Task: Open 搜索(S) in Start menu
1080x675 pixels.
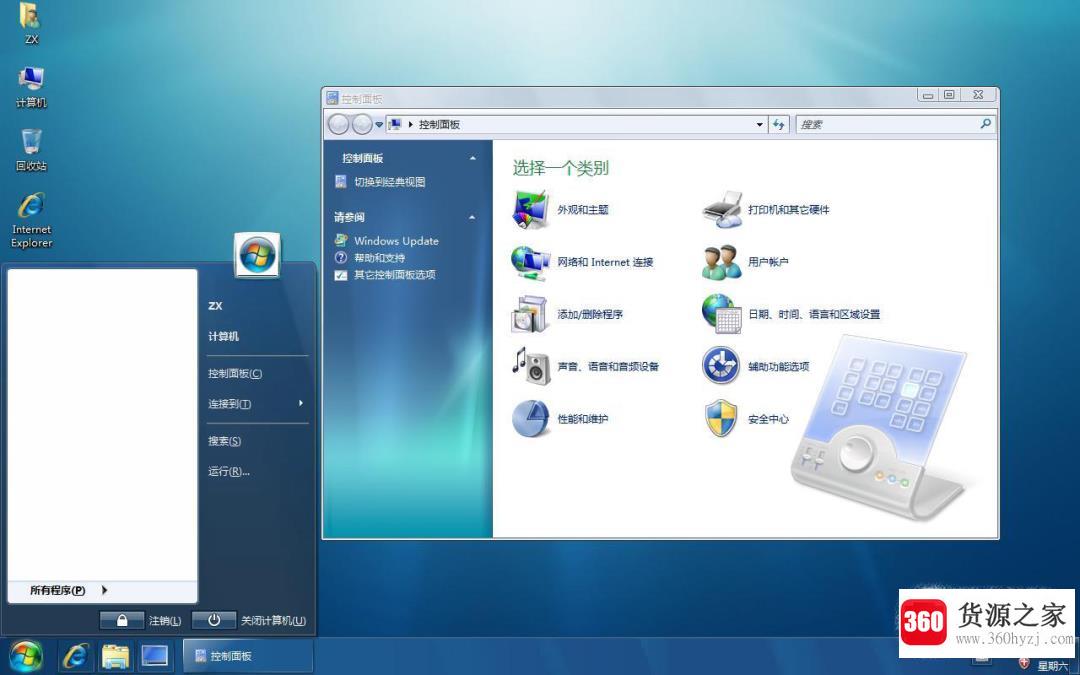Action: (x=225, y=441)
